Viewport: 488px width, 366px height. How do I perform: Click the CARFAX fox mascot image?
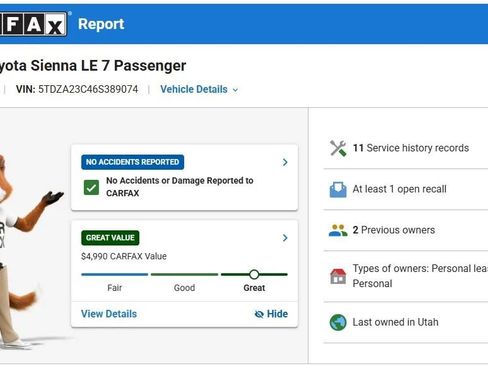(23, 253)
